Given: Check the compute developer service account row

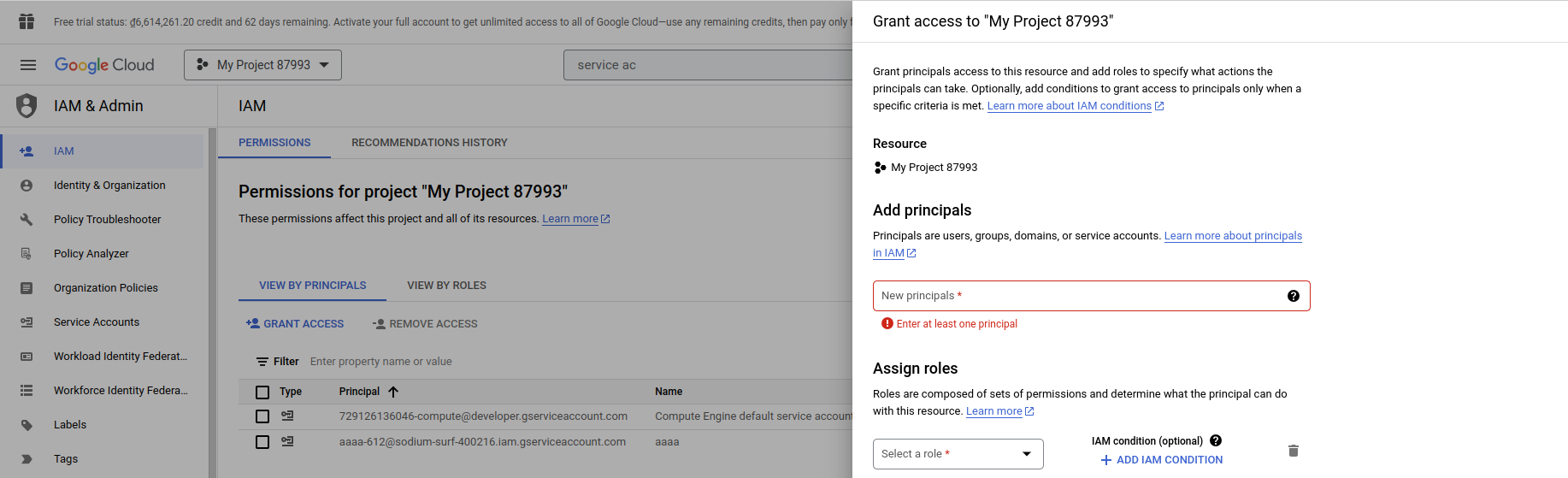Looking at the screenshot, I should tap(262, 416).
